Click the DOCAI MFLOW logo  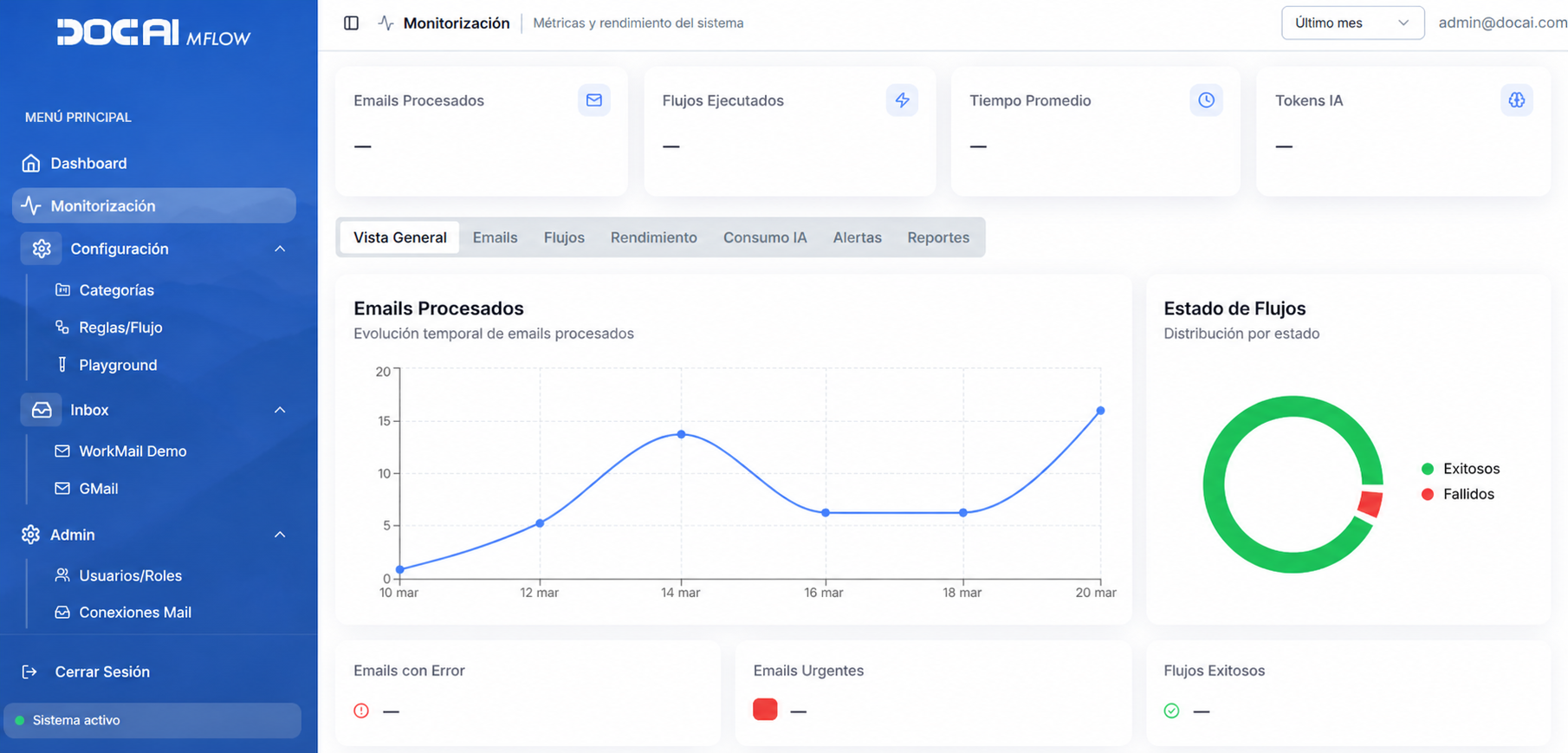[154, 33]
